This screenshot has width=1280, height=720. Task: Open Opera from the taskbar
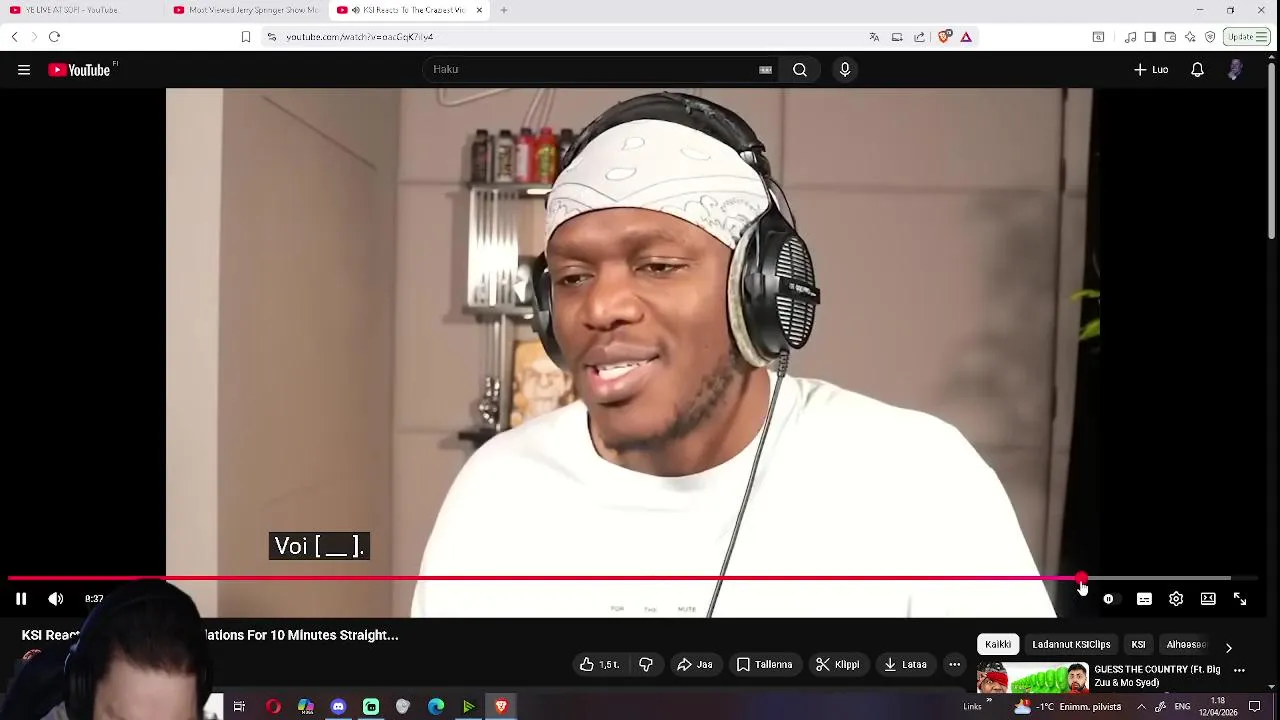[273, 707]
